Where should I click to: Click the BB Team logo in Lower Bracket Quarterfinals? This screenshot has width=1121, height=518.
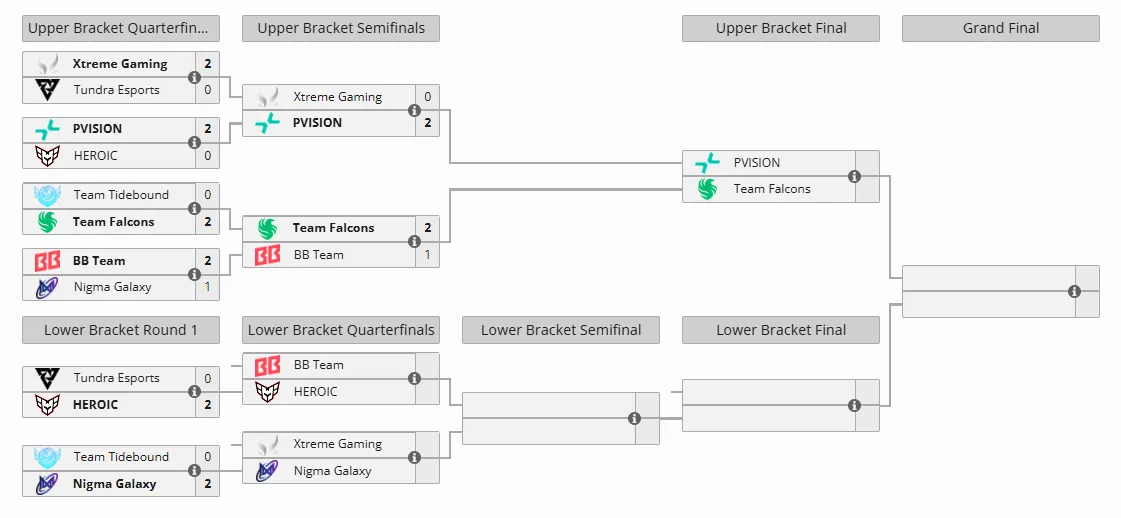[x=267, y=365]
